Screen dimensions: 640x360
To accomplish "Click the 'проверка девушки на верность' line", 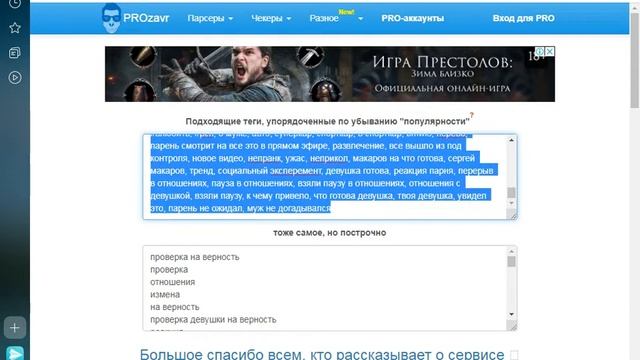I will click(213, 320).
